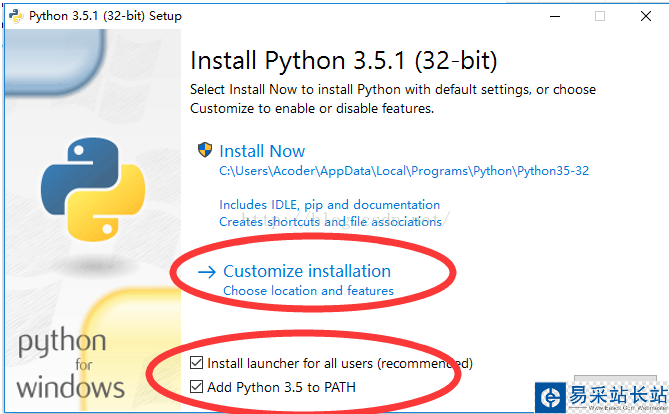Start installation with Install Now
The image size is (669, 414).
point(262,151)
